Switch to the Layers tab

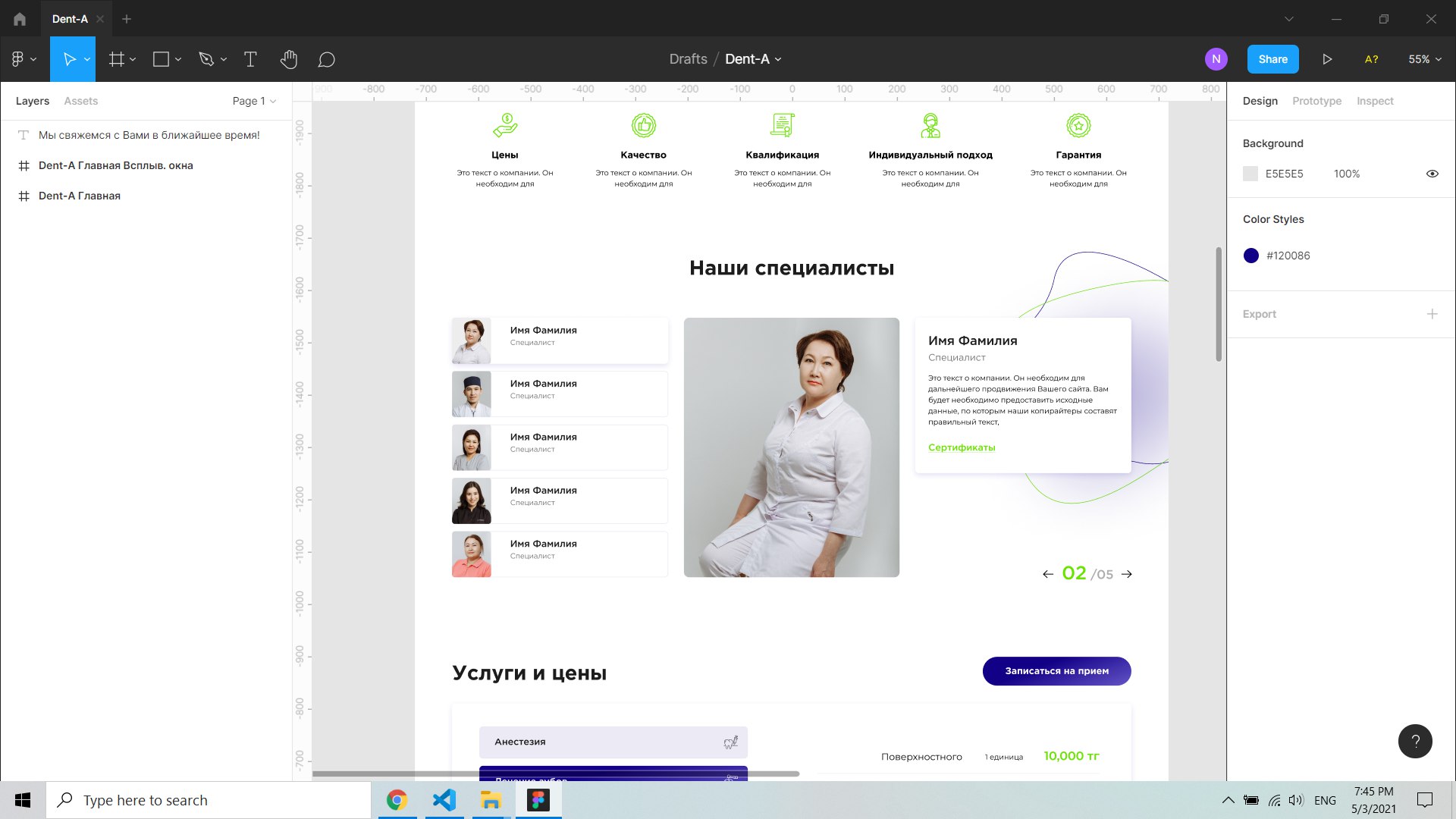point(33,101)
